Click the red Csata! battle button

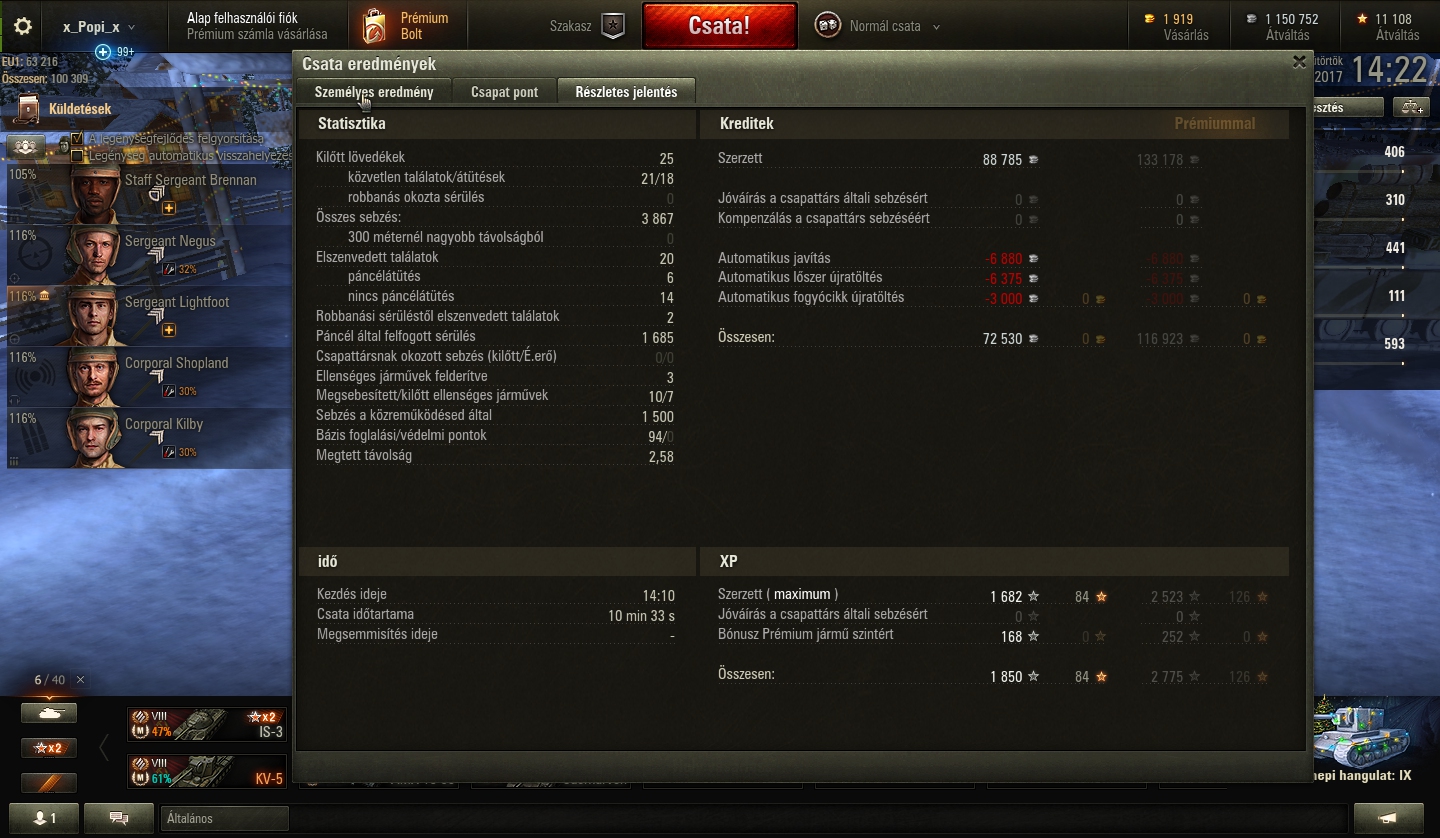[719, 26]
